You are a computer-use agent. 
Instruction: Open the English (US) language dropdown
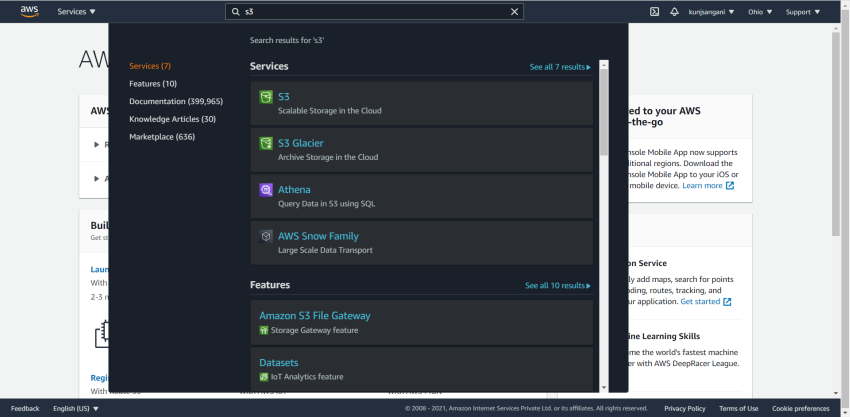coord(76,408)
